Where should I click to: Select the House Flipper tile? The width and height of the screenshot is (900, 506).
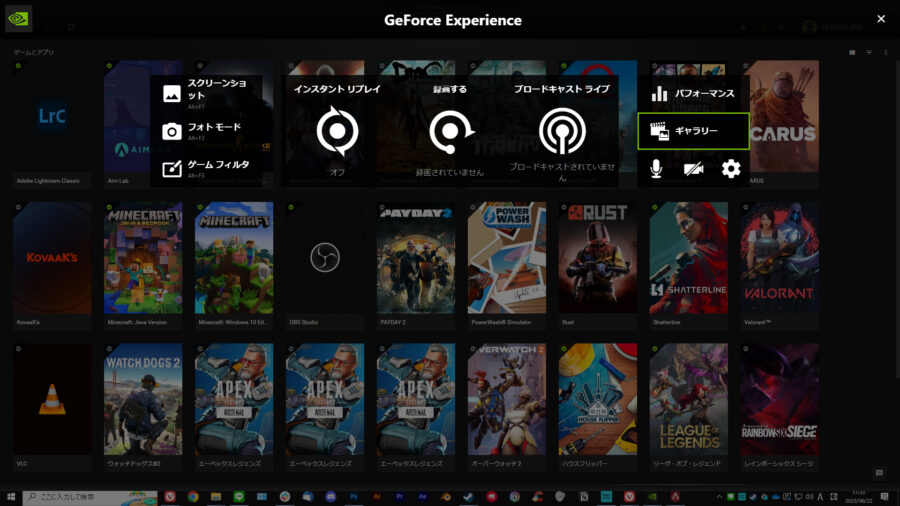click(598, 407)
